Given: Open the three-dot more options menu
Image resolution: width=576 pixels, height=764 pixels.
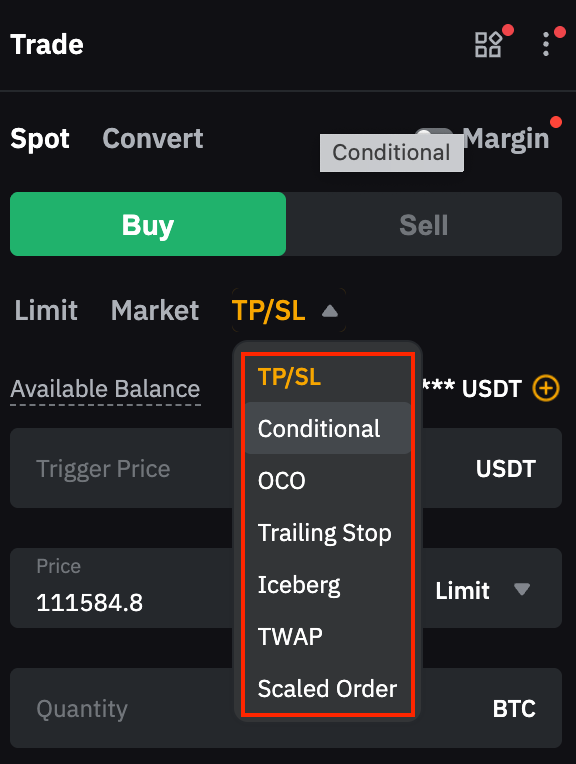Looking at the screenshot, I should [546, 44].
